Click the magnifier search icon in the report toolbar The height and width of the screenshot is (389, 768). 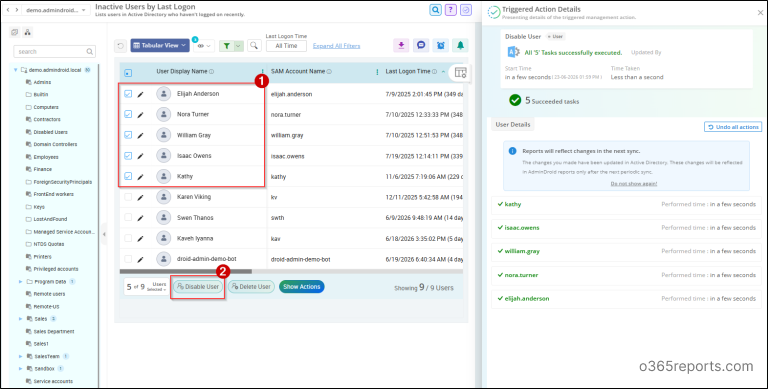pyautogui.click(x=254, y=46)
